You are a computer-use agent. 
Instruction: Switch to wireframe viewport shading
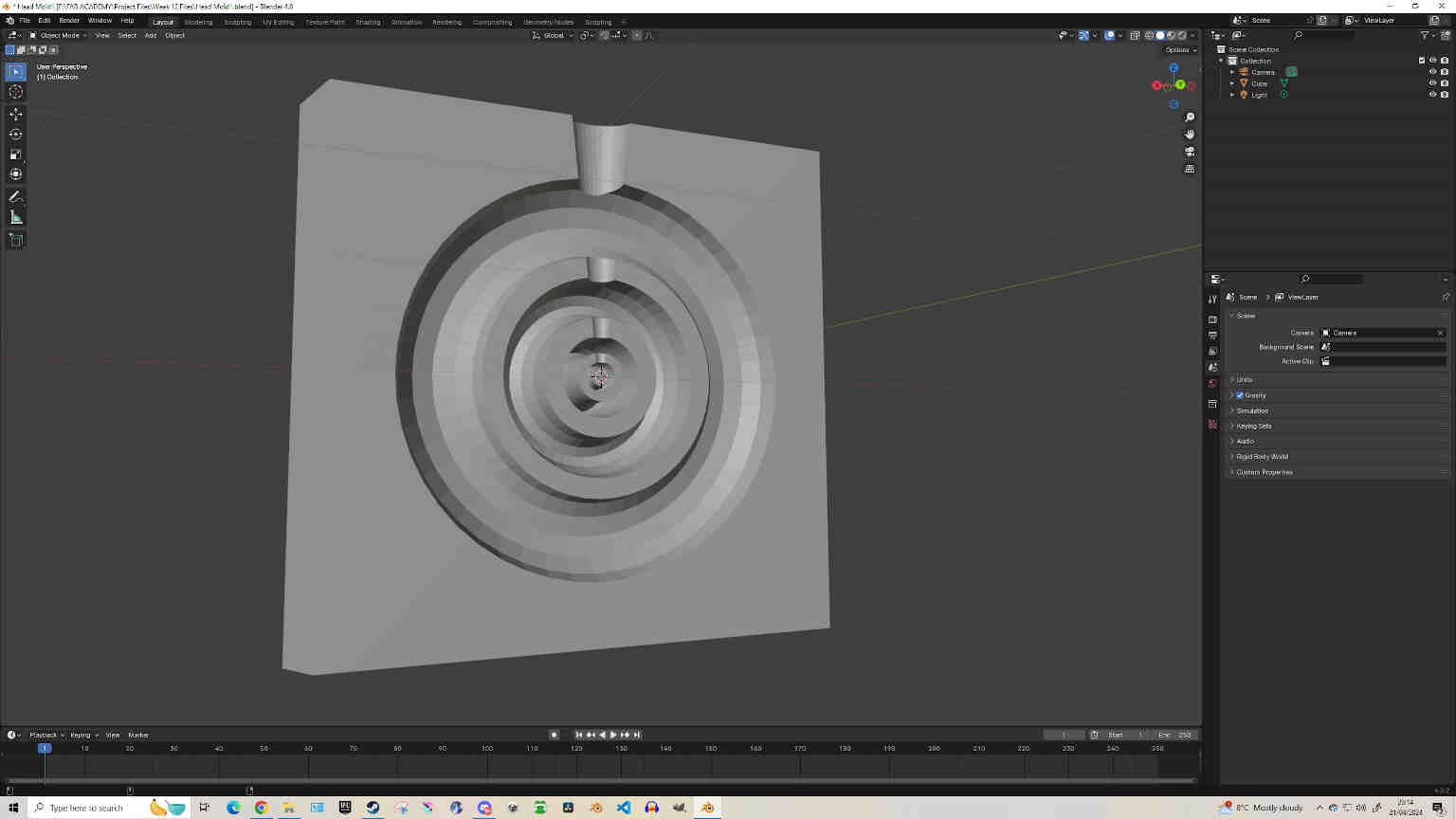click(x=1149, y=35)
